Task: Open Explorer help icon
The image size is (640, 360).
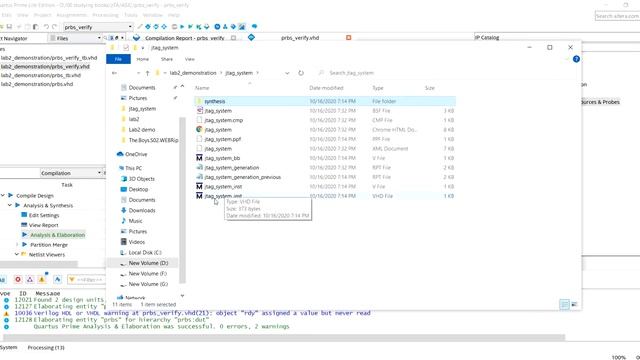Action: click(x=576, y=59)
